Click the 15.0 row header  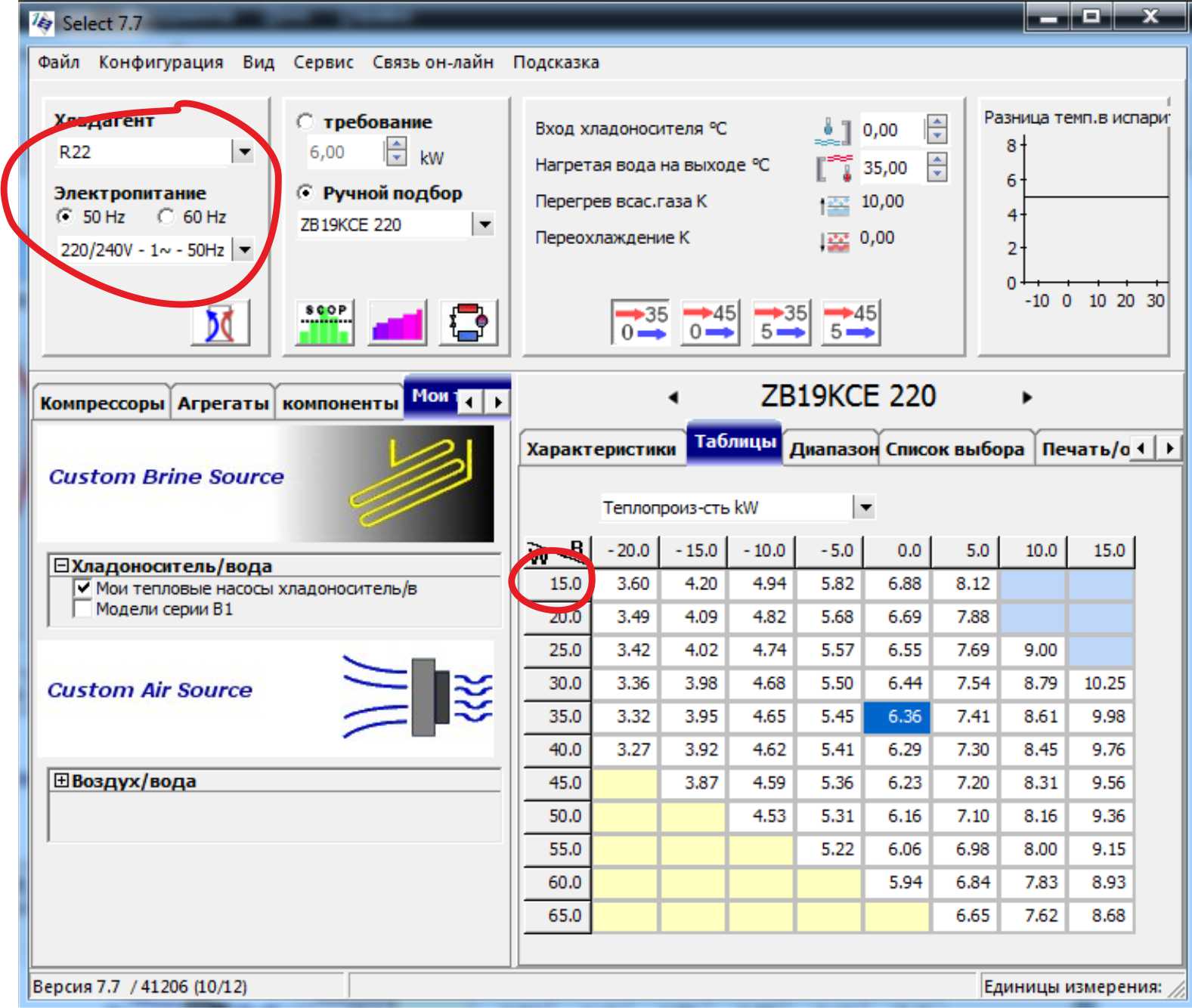[x=558, y=583]
